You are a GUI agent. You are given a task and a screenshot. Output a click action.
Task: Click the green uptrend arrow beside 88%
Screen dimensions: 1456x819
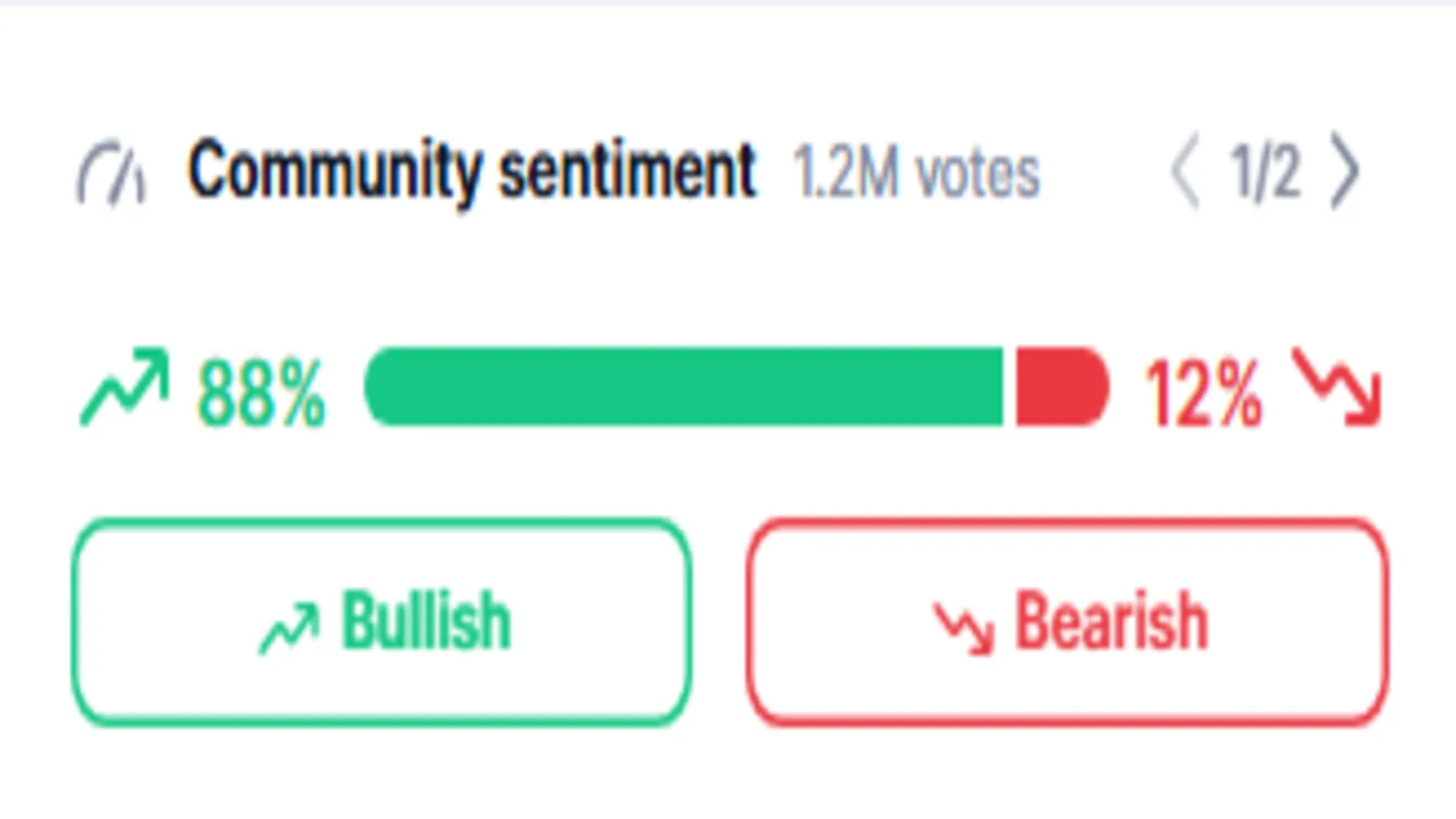point(125,388)
